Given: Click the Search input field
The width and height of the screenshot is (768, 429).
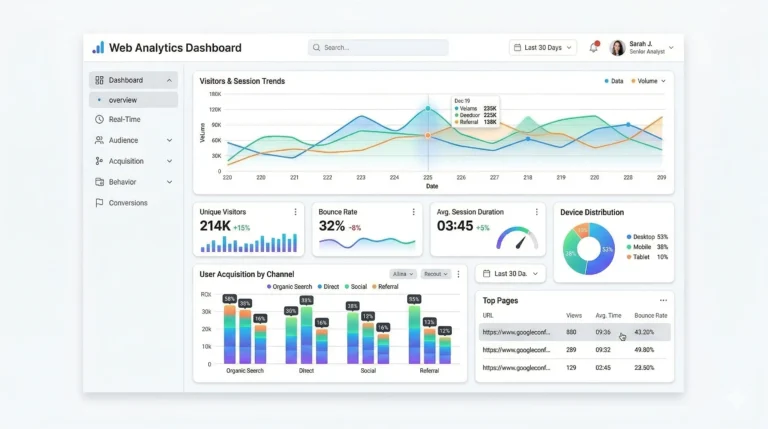Looking at the screenshot, I should click(378, 48).
